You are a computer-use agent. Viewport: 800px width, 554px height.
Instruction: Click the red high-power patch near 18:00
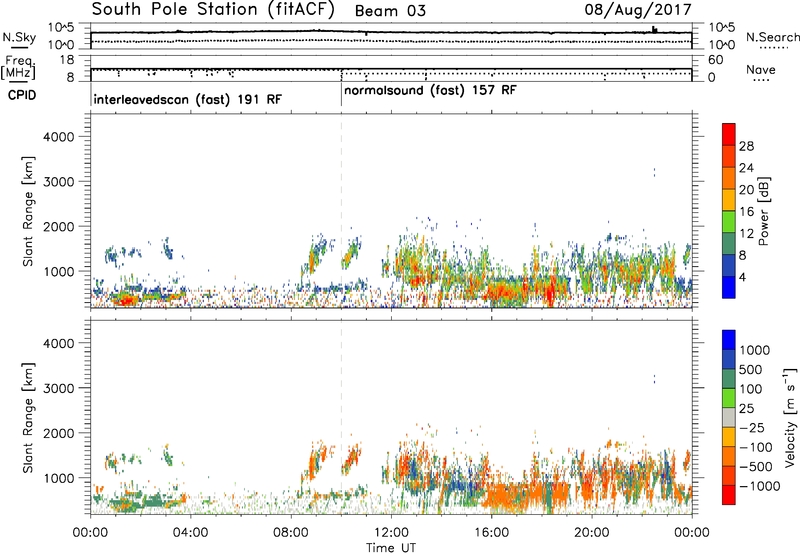[x=549, y=294]
